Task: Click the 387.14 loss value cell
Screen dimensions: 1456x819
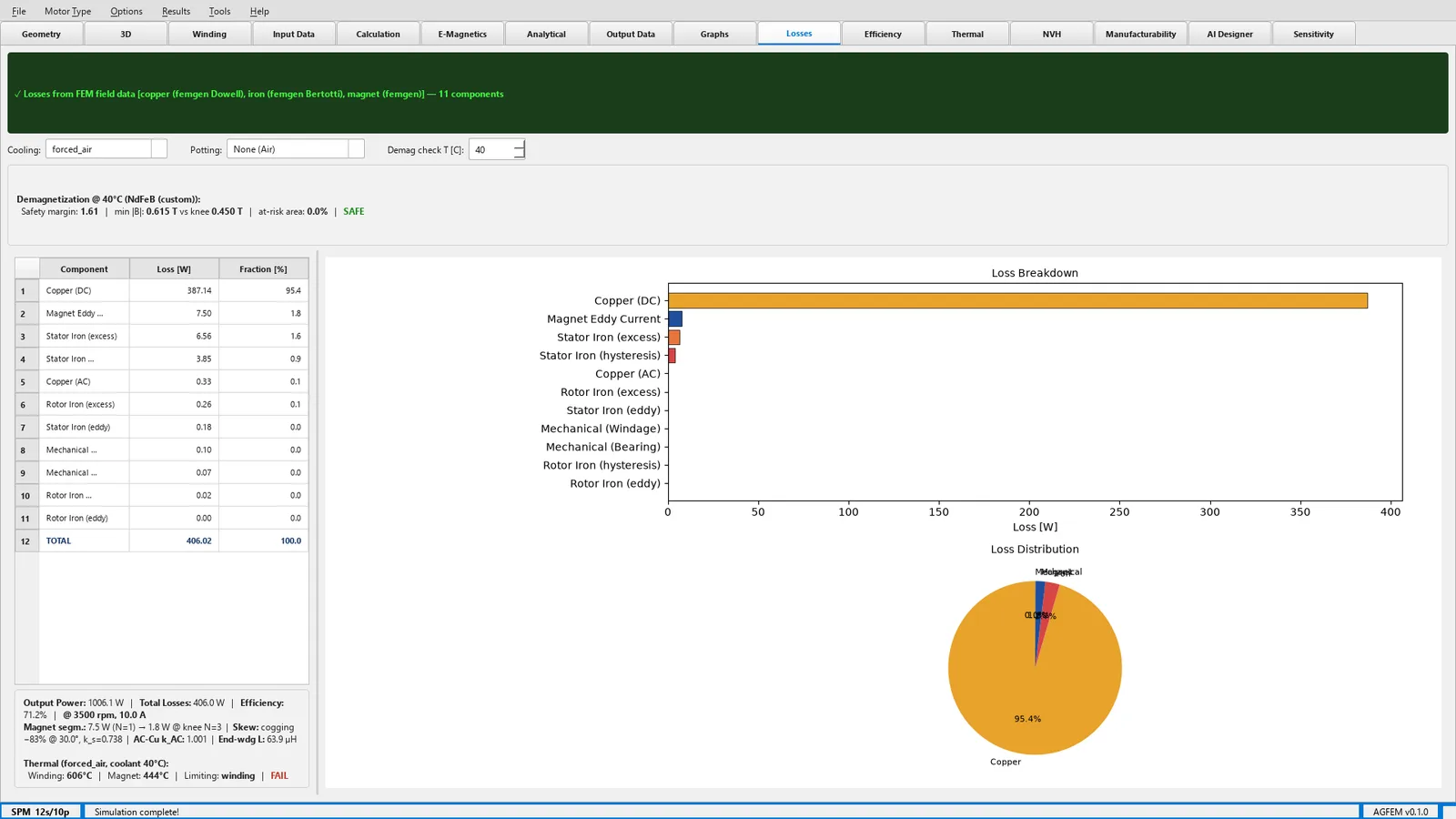Action: (x=174, y=290)
